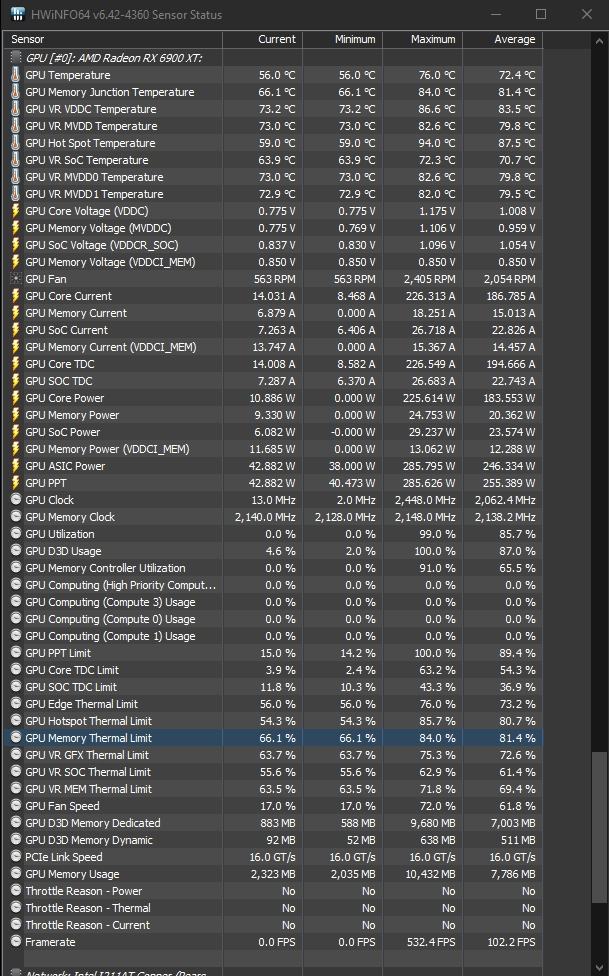Viewport: 609px width, 976px height.
Task: Click thermometer icon of GPU Memory Junction Temperature
Action: click(16, 92)
